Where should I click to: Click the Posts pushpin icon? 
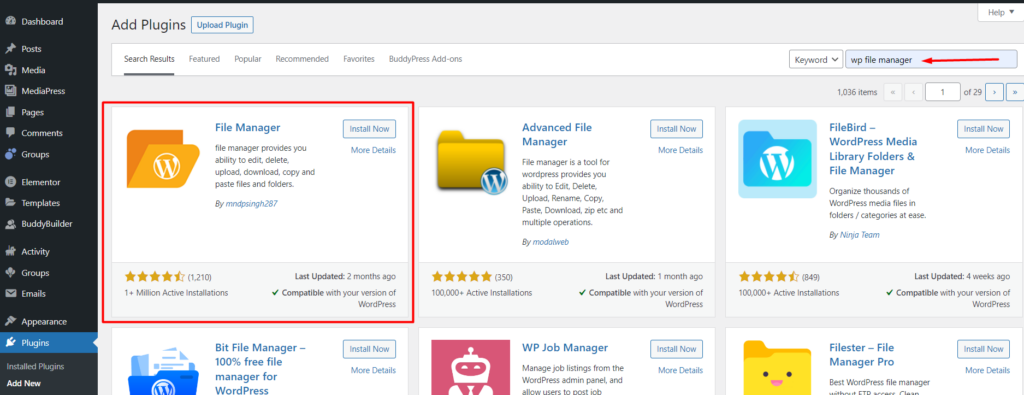[10, 49]
